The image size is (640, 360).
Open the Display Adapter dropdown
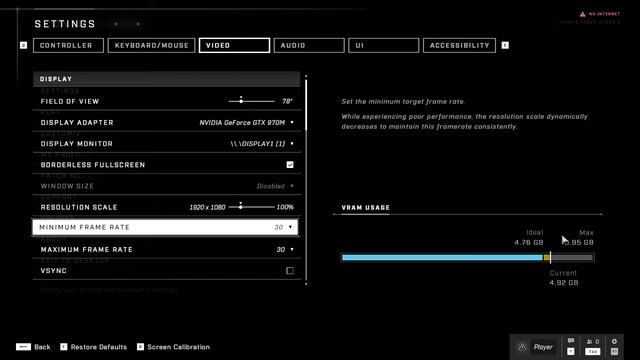tap(246, 122)
